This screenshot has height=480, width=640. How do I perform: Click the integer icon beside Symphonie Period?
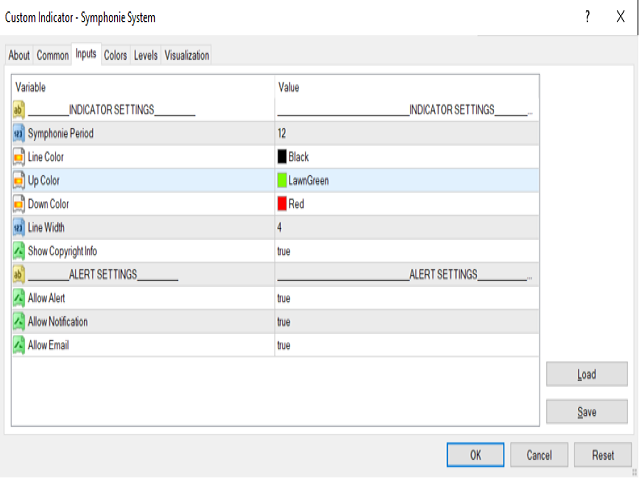tap(19, 133)
